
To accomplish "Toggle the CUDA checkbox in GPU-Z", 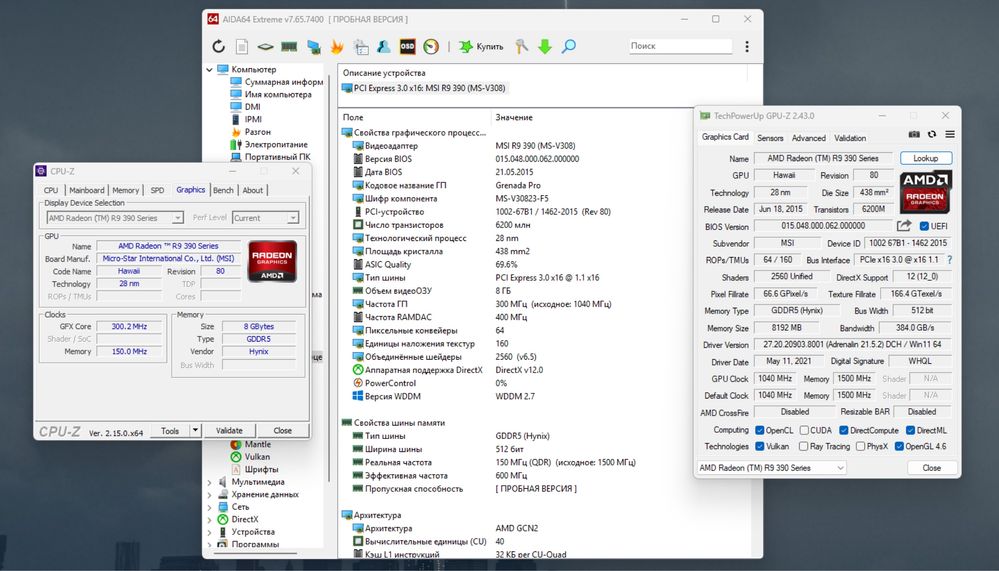I will click(804, 430).
